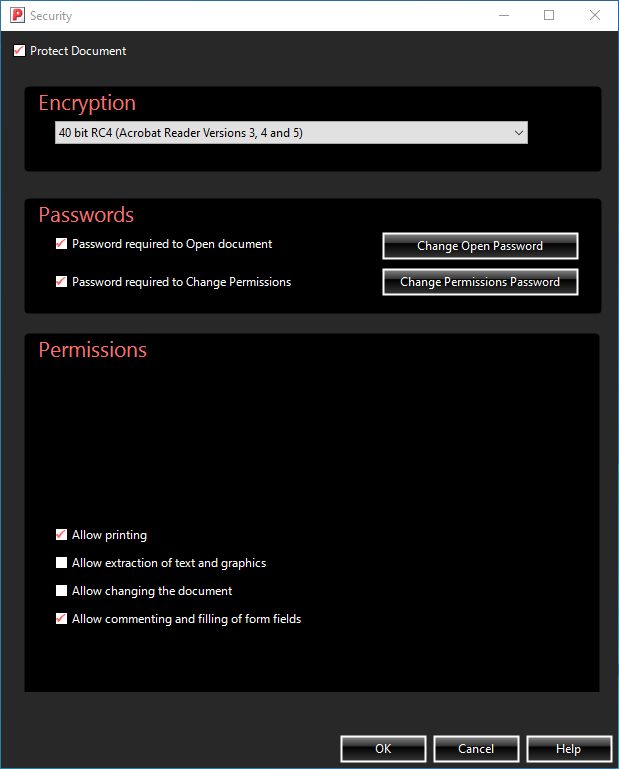Click the red P application icon
The image size is (619, 769).
click(17, 16)
